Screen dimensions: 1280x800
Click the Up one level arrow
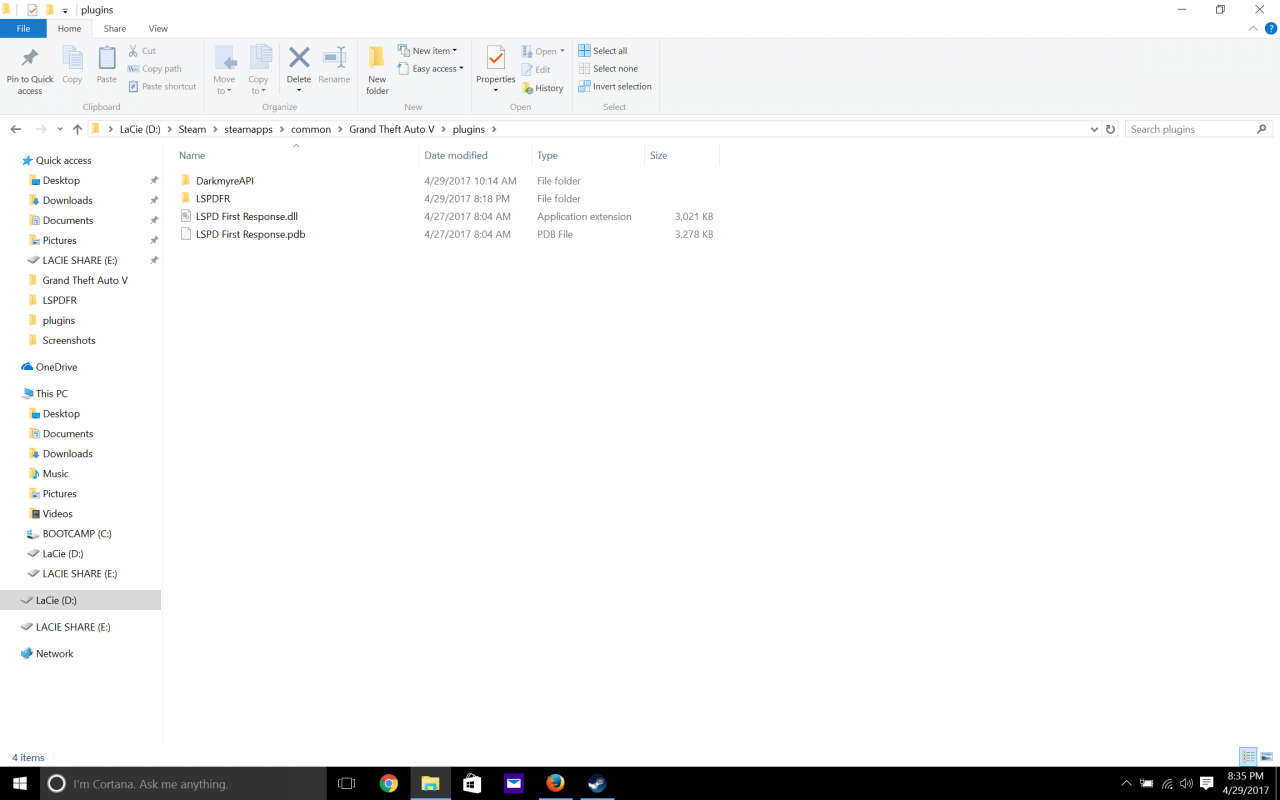pyautogui.click(x=77, y=129)
